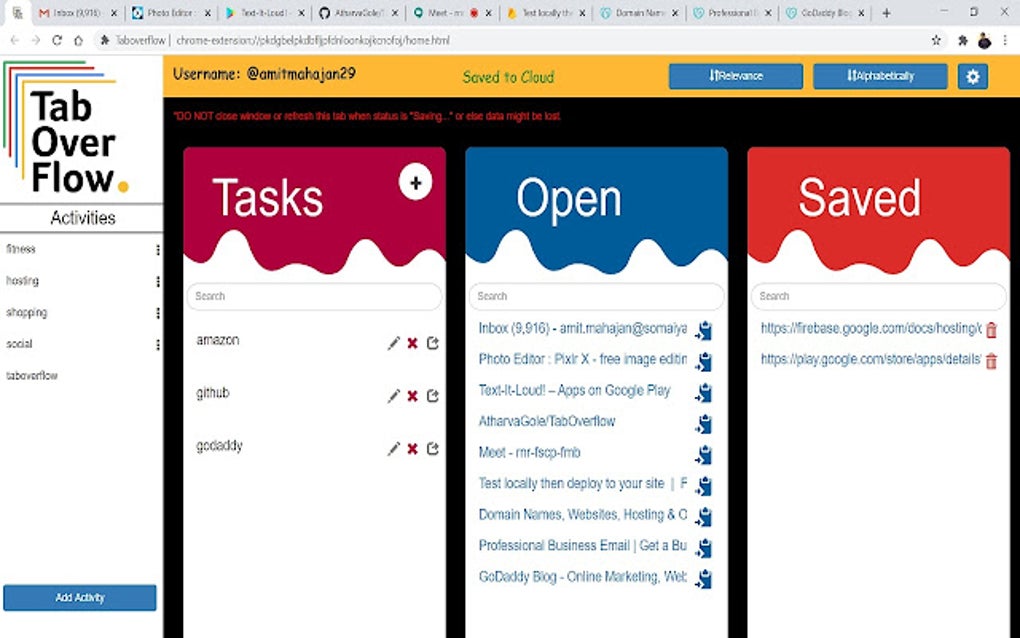
Task: Delete the play.google.com saved link via trash icon
Action: click(x=990, y=361)
